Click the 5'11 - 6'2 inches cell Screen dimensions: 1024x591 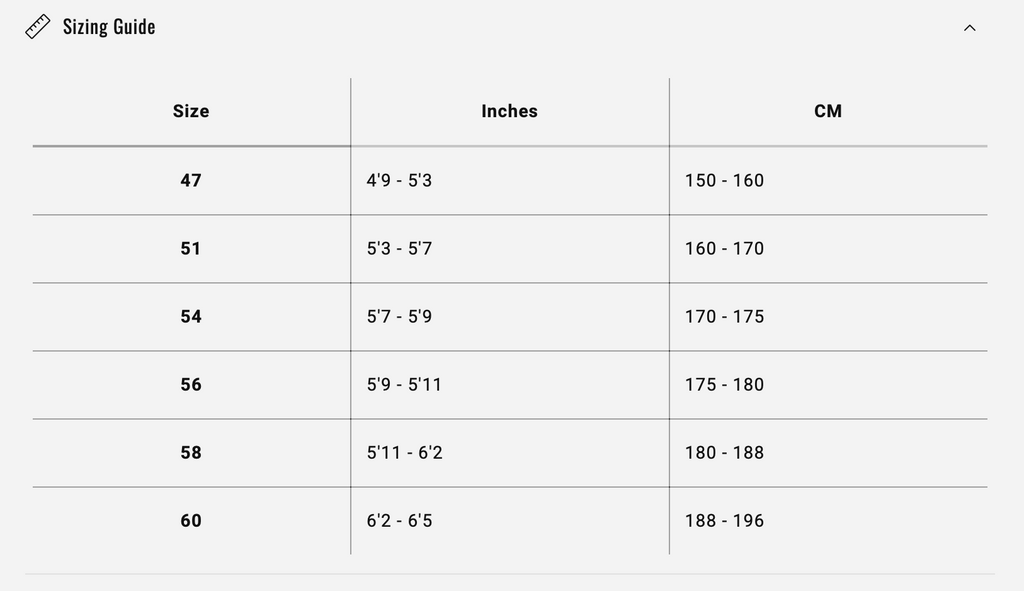pos(404,453)
